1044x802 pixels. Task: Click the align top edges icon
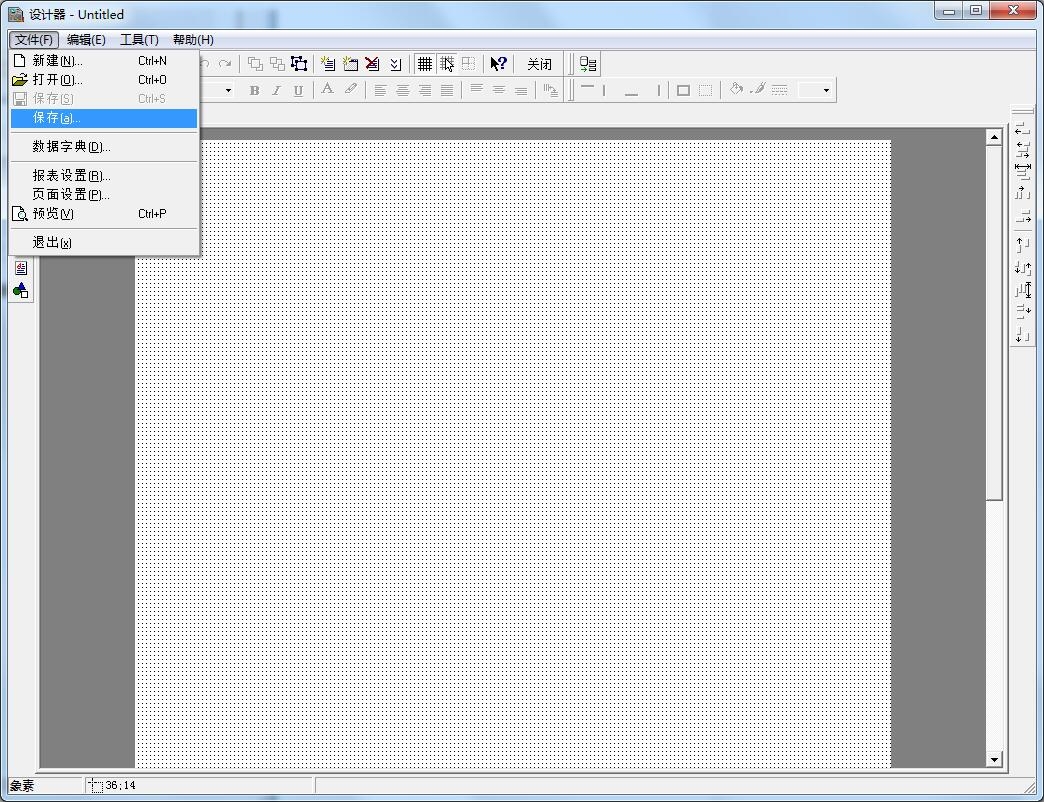pos(1022,243)
